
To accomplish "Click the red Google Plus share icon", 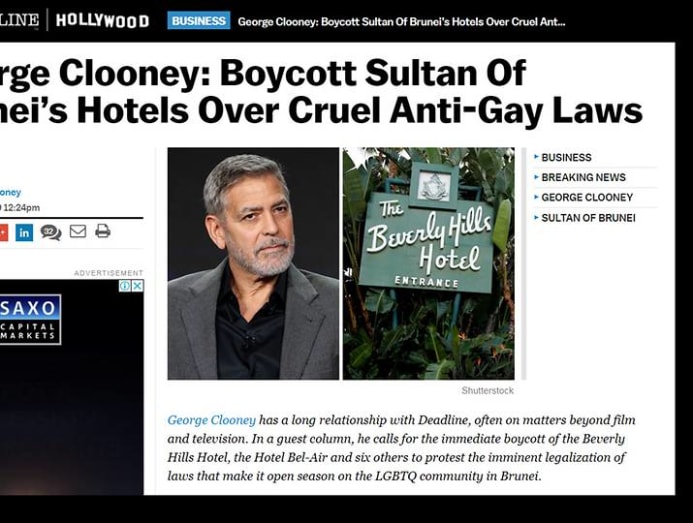I will pos(4,233).
